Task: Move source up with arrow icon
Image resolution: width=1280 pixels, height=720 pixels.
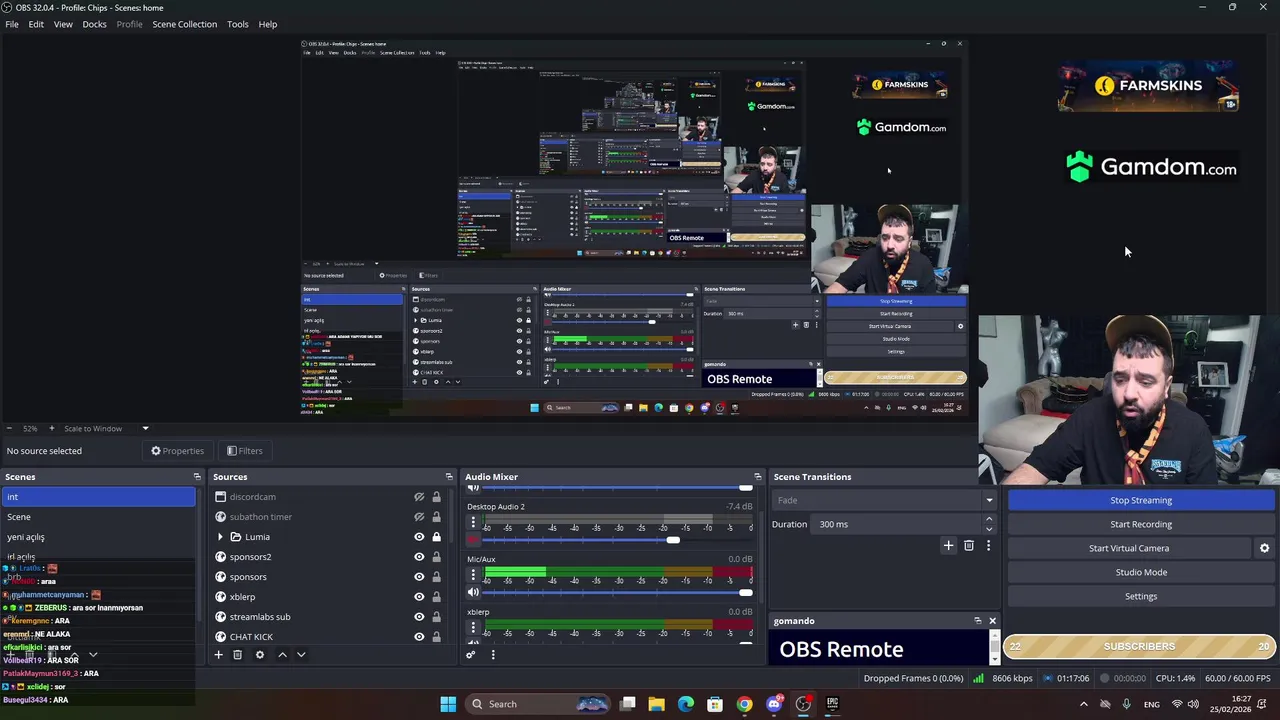Action: point(282,655)
